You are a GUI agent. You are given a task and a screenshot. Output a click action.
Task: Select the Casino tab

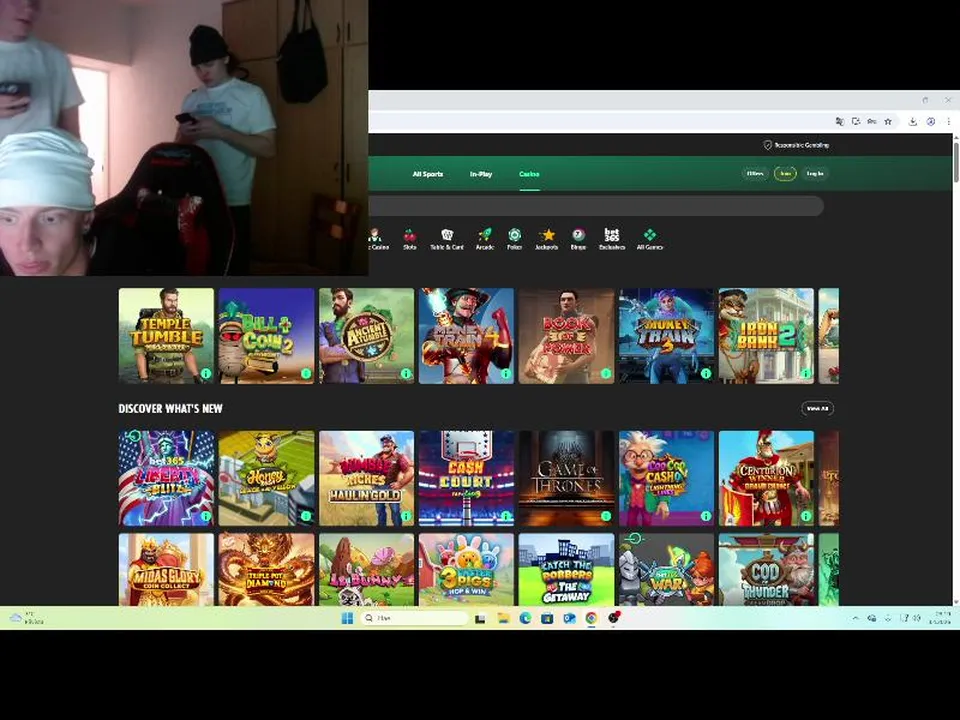pyautogui.click(x=529, y=174)
